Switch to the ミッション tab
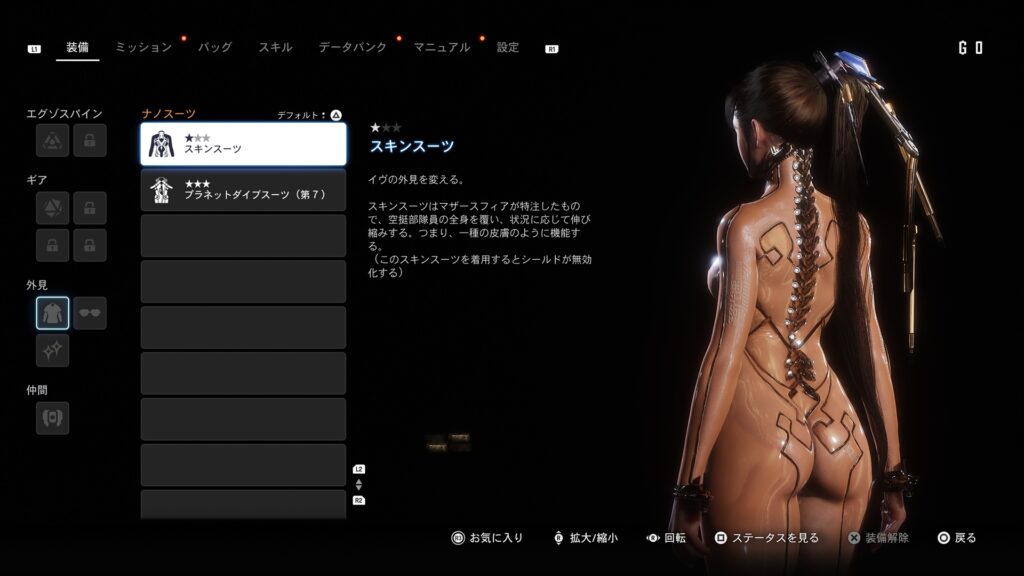This screenshot has width=1024, height=576. pos(144,47)
